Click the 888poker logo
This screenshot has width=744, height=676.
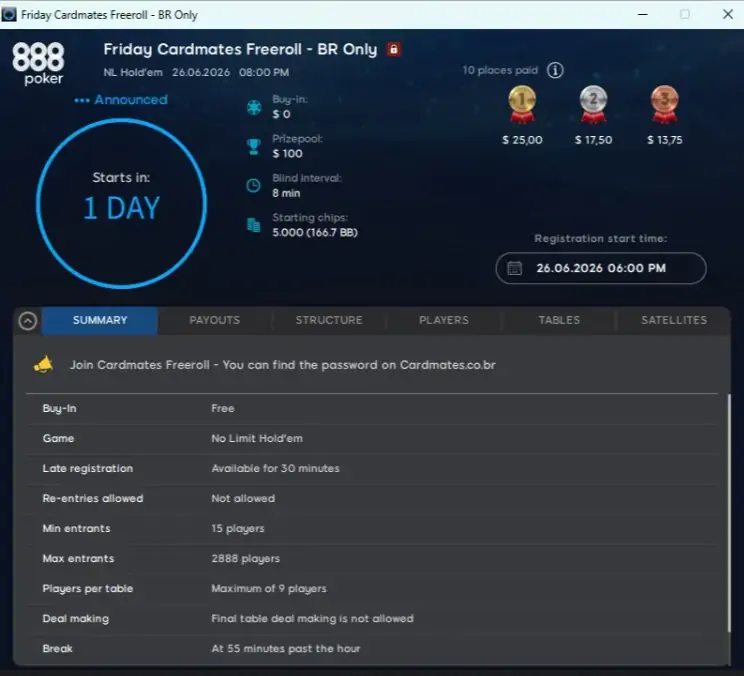pos(38,64)
